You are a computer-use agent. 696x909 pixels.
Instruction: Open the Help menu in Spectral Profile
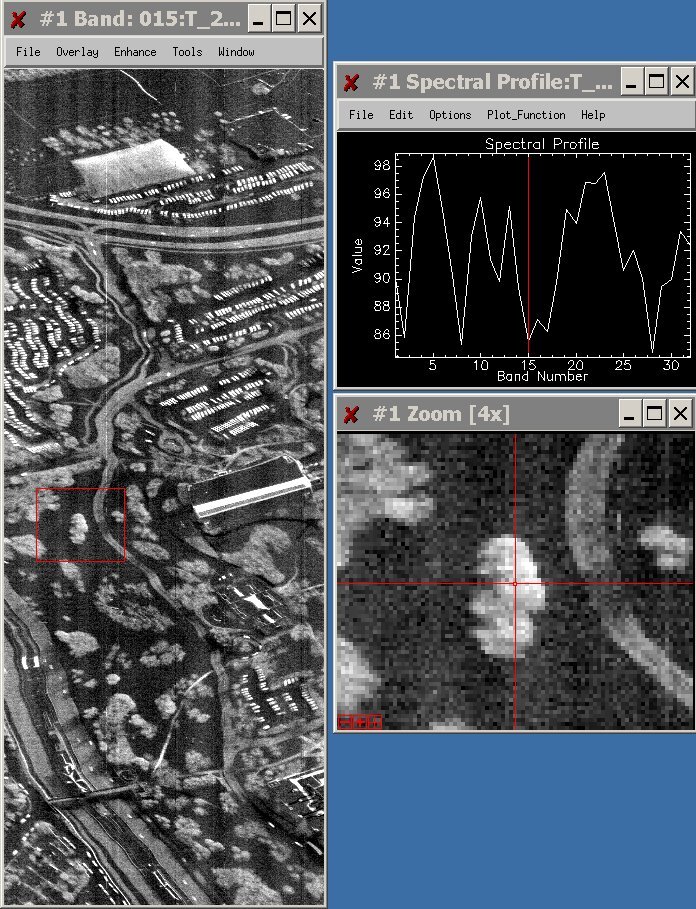[593, 115]
